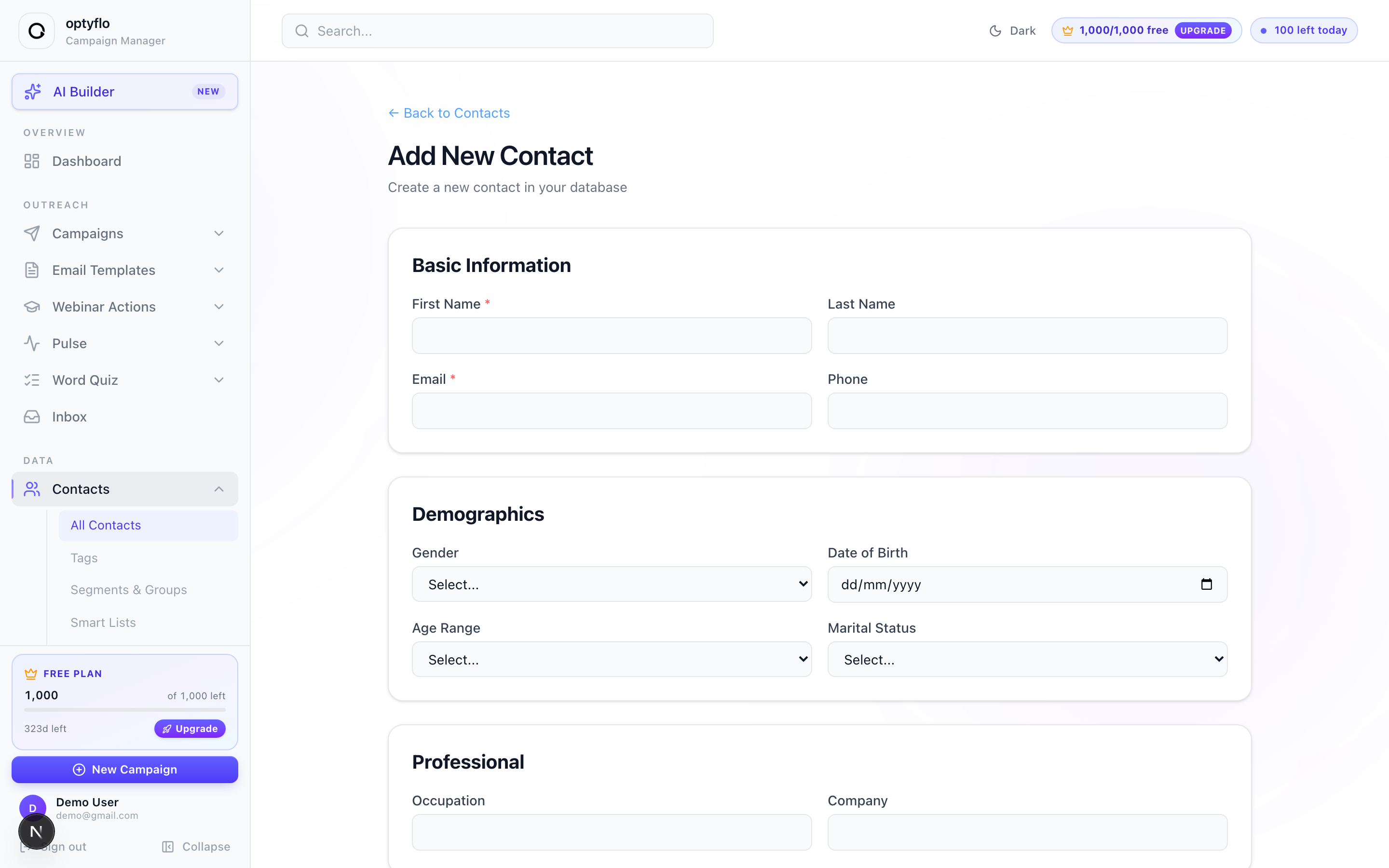The image size is (1389, 868).
Task: Go to Dashboard
Action: tap(124, 162)
